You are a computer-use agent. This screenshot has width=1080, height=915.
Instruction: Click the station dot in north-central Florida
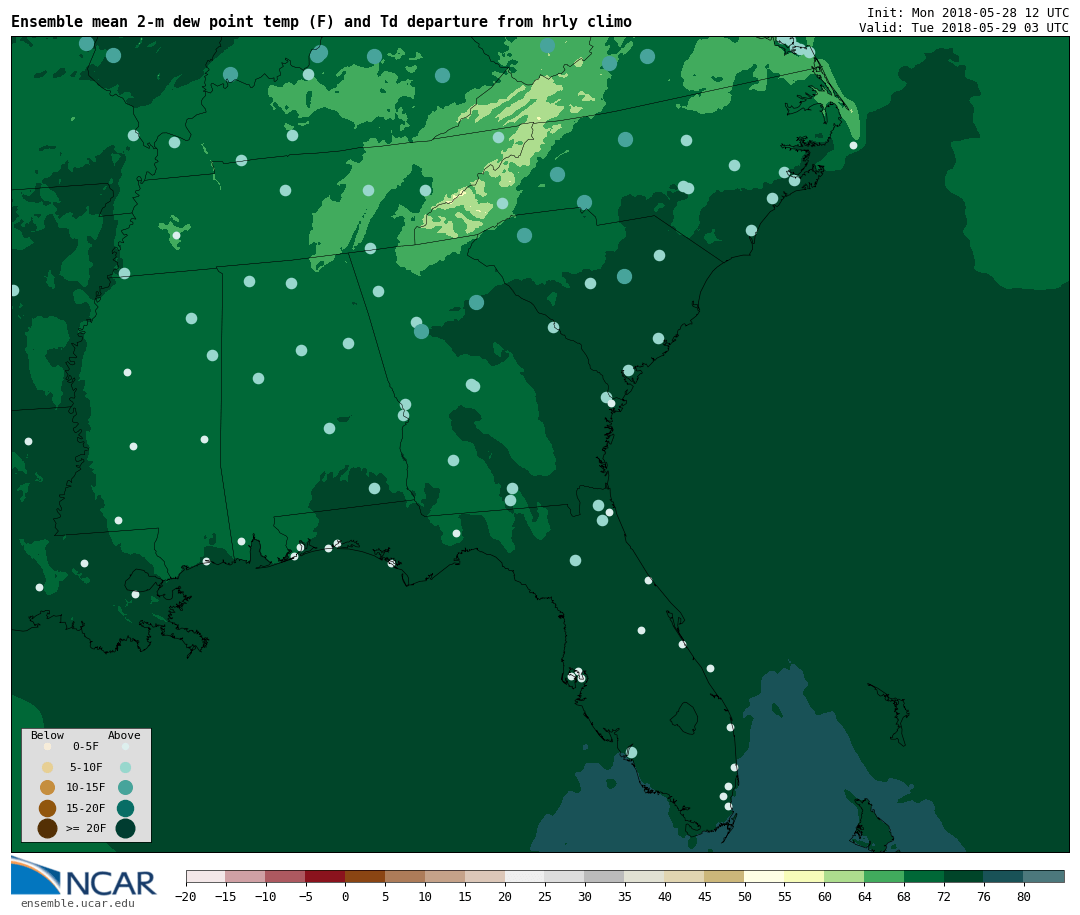(575, 560)
